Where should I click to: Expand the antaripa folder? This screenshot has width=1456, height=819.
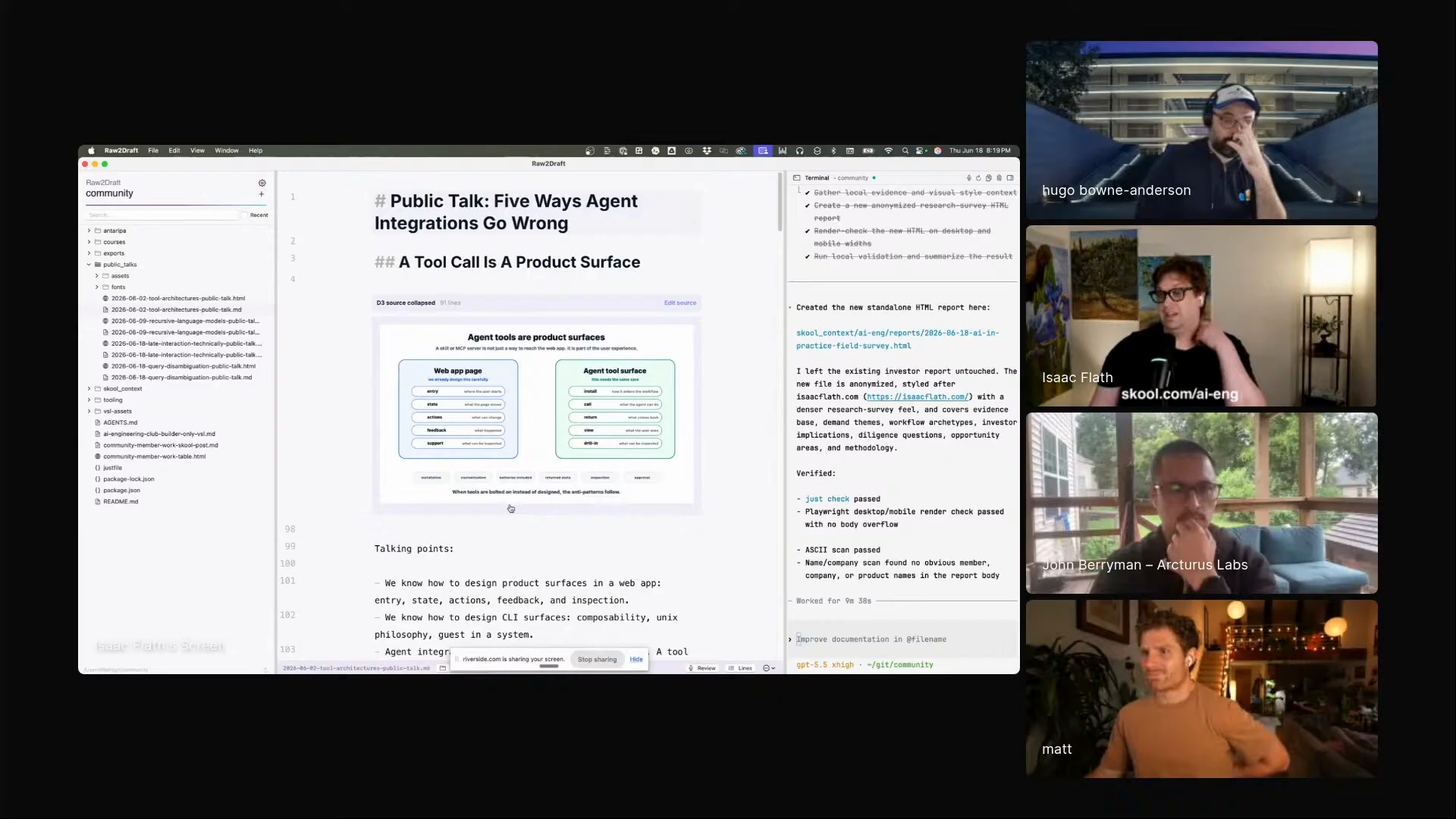pyautogui.click(x=89, y=231)
